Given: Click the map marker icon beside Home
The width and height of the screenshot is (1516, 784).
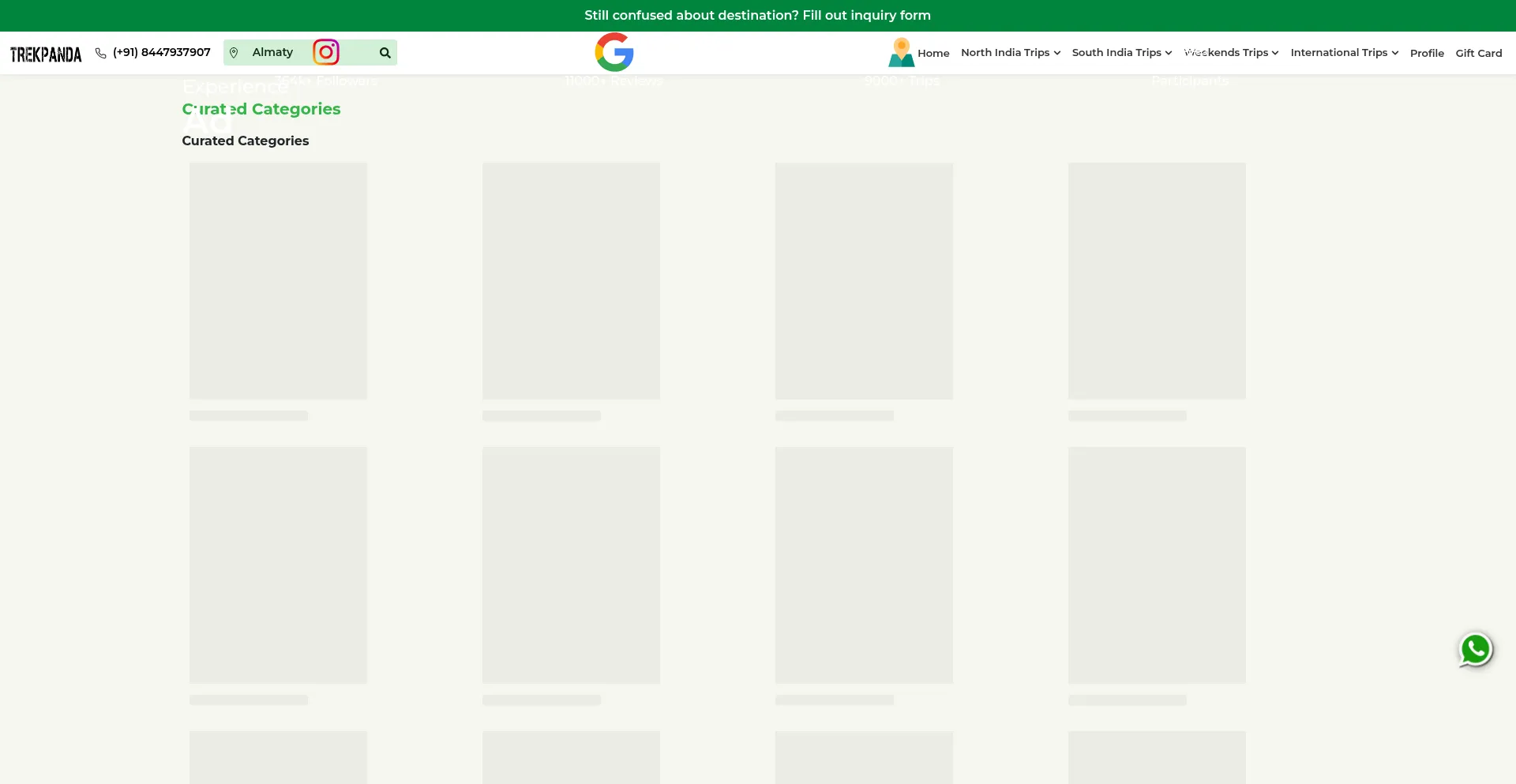Looking at the screenshot, I should [x=901, y=52].
